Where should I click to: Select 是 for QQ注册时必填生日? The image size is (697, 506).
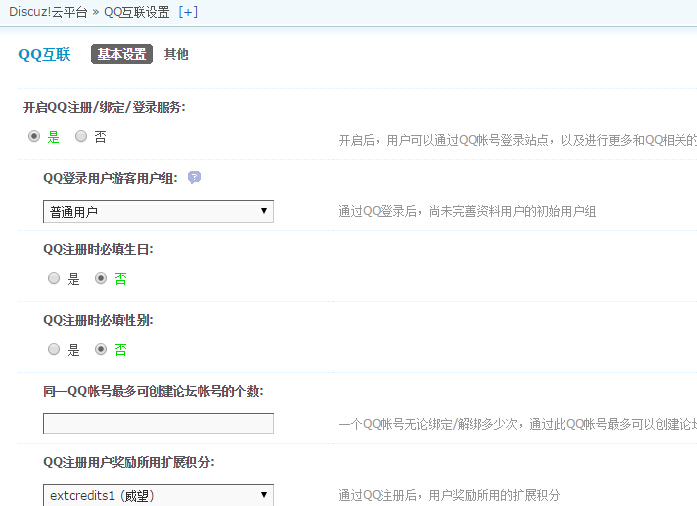[54, 278]
